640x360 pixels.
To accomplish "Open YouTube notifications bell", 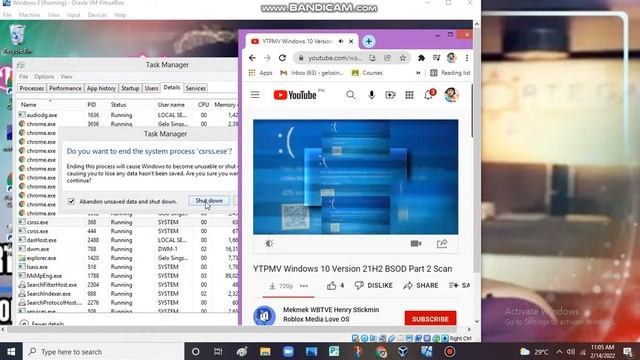I will [x=429, y=95].
